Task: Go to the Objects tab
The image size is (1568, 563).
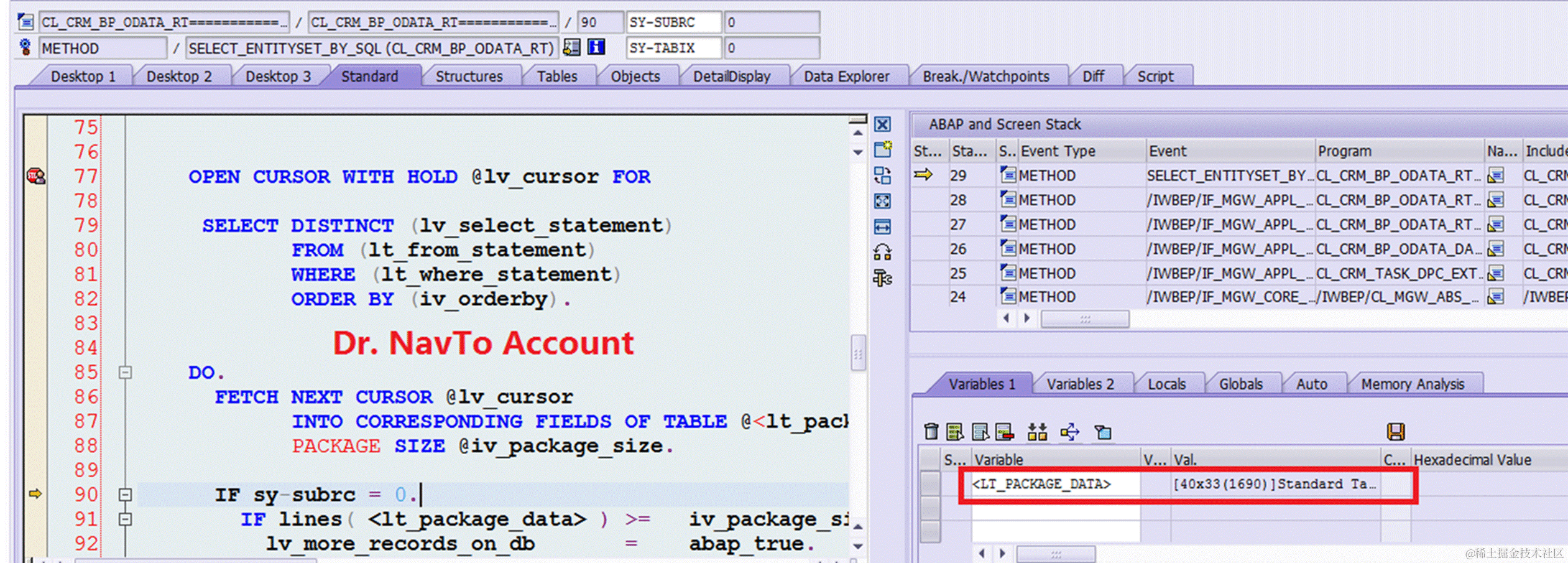Action: click(x=635, y=77)
